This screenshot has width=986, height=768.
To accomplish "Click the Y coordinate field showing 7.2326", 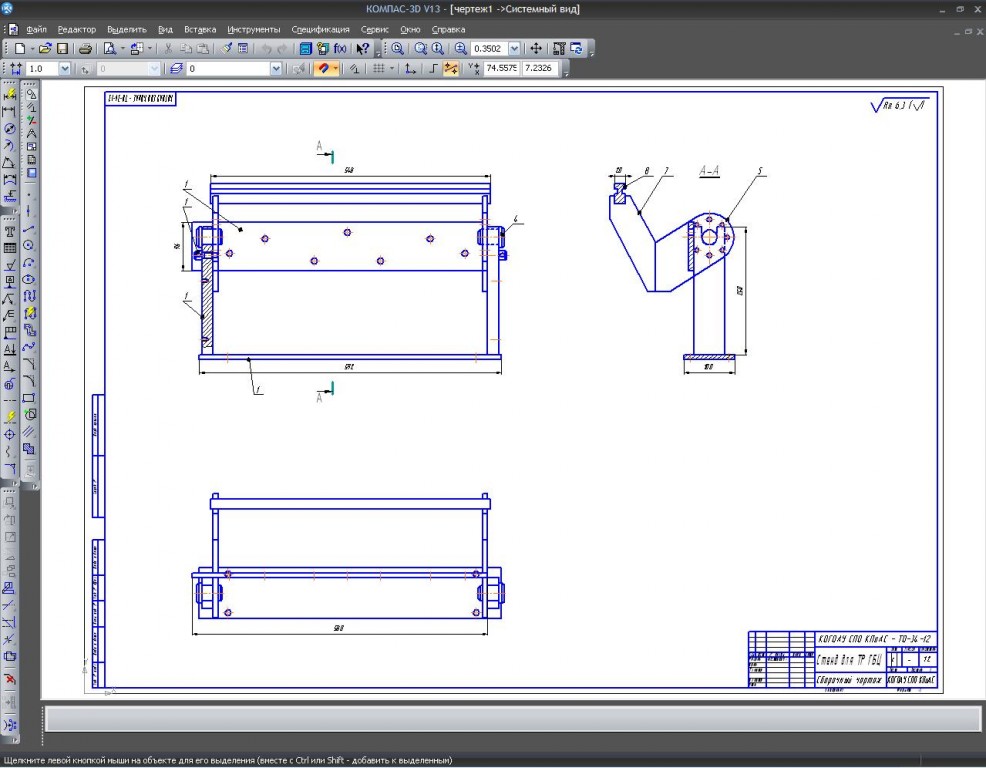I will pyautogui.click(x=540, y=69).
